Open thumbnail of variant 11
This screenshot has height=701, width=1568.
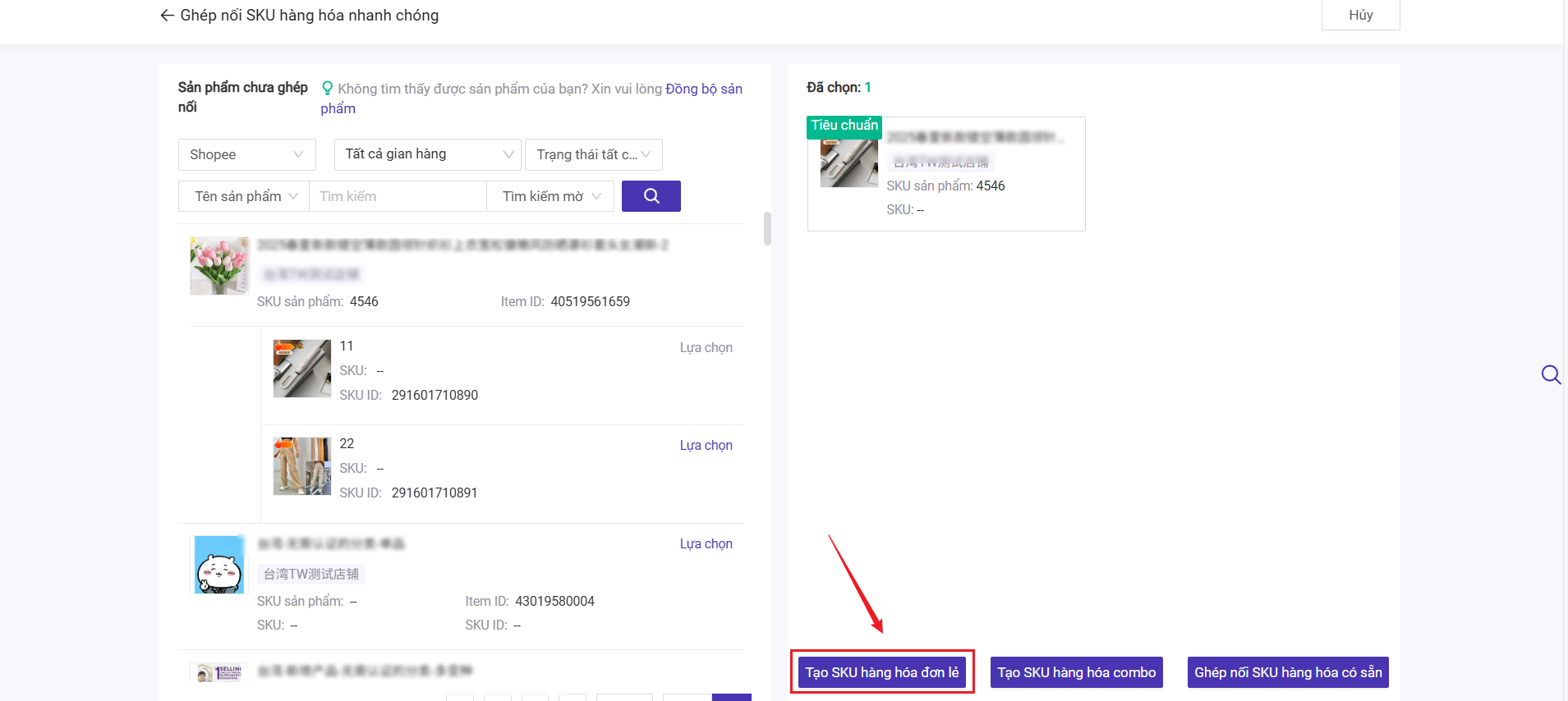(x=302, y=369)
